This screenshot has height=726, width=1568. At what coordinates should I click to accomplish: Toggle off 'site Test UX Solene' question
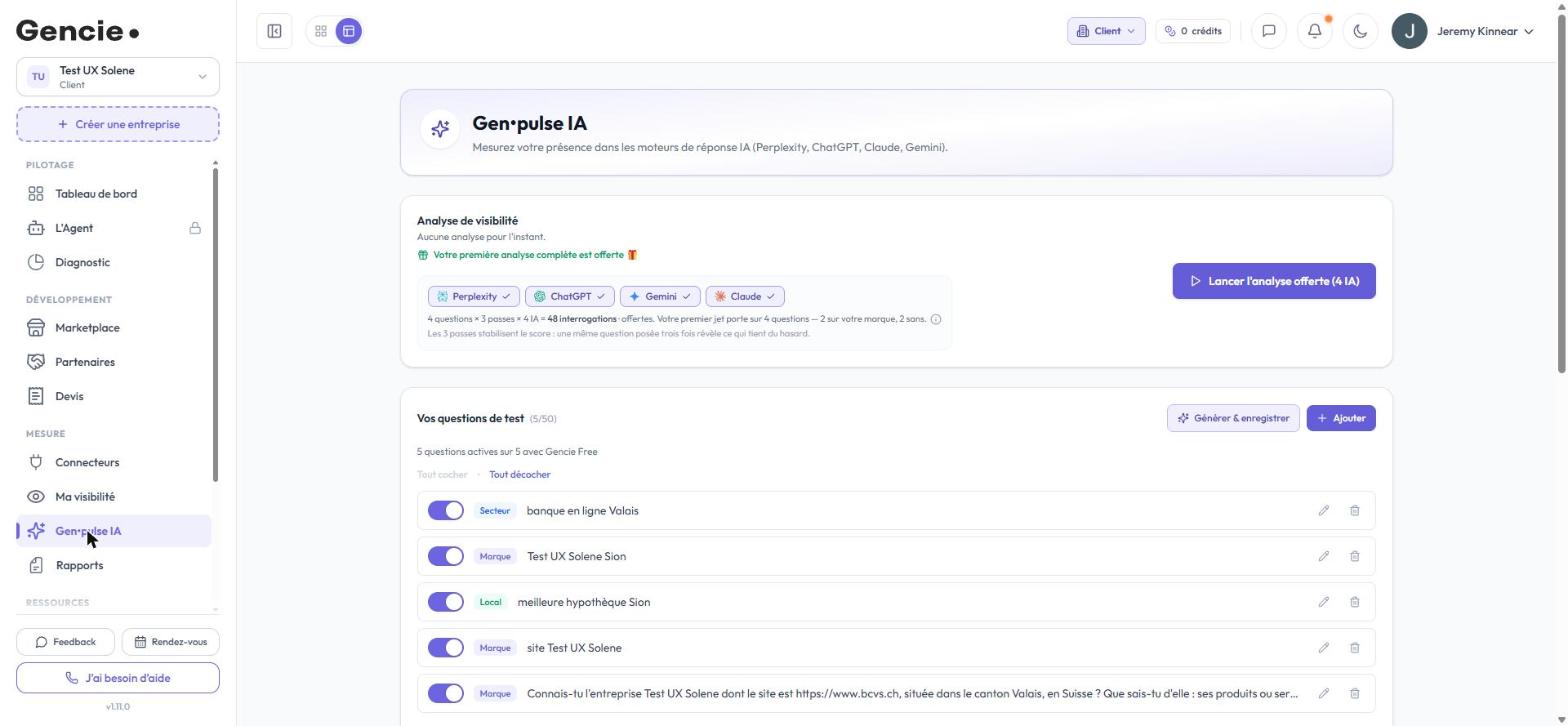tap(446, 648)
